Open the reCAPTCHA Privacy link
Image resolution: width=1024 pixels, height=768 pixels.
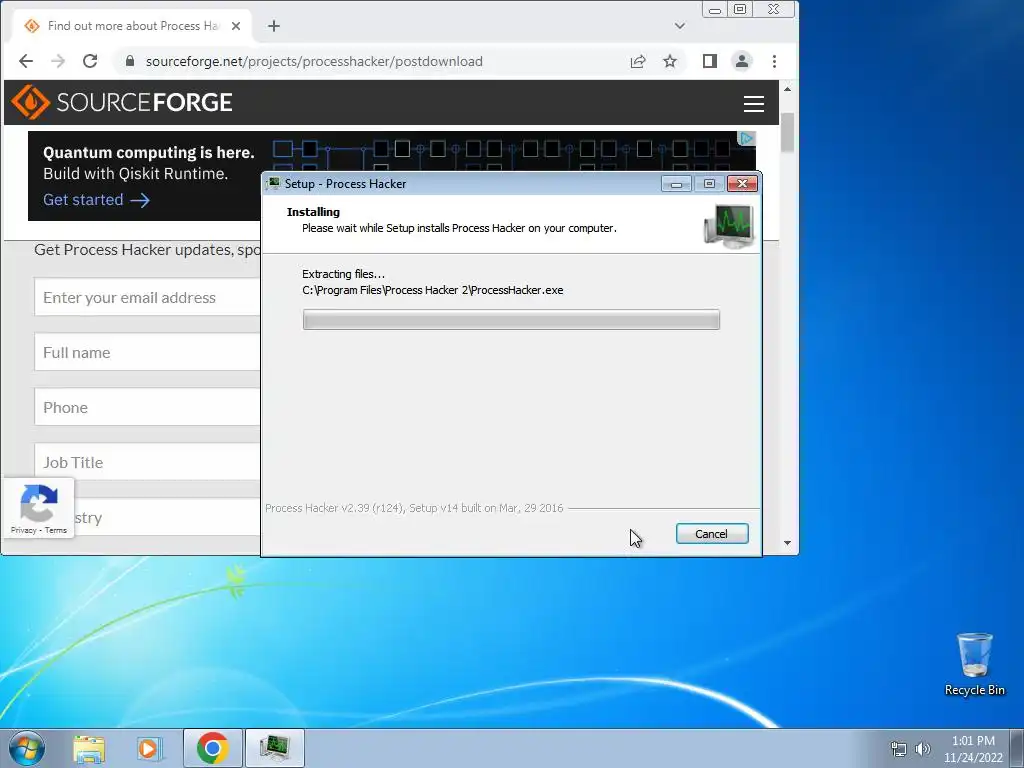(24, 530)
